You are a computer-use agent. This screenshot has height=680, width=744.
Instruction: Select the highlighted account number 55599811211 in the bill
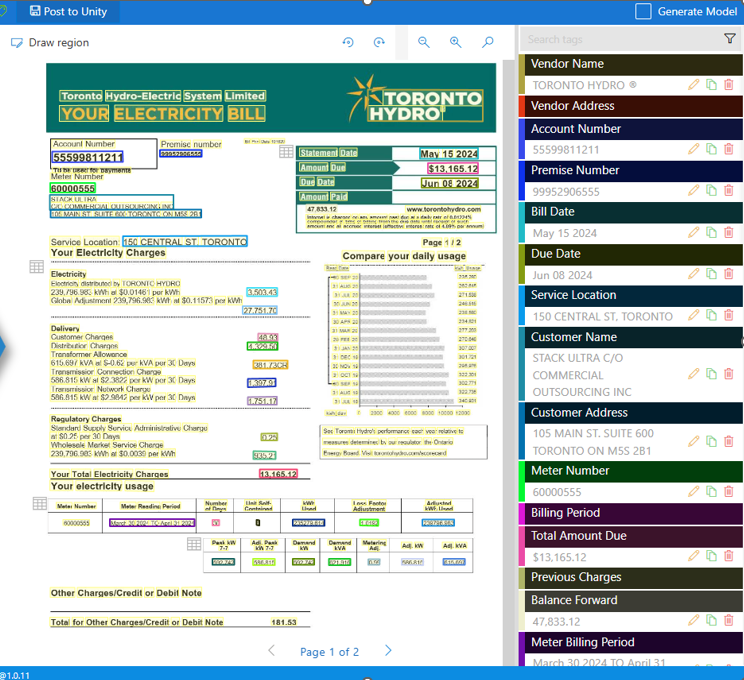pos(88,157)
